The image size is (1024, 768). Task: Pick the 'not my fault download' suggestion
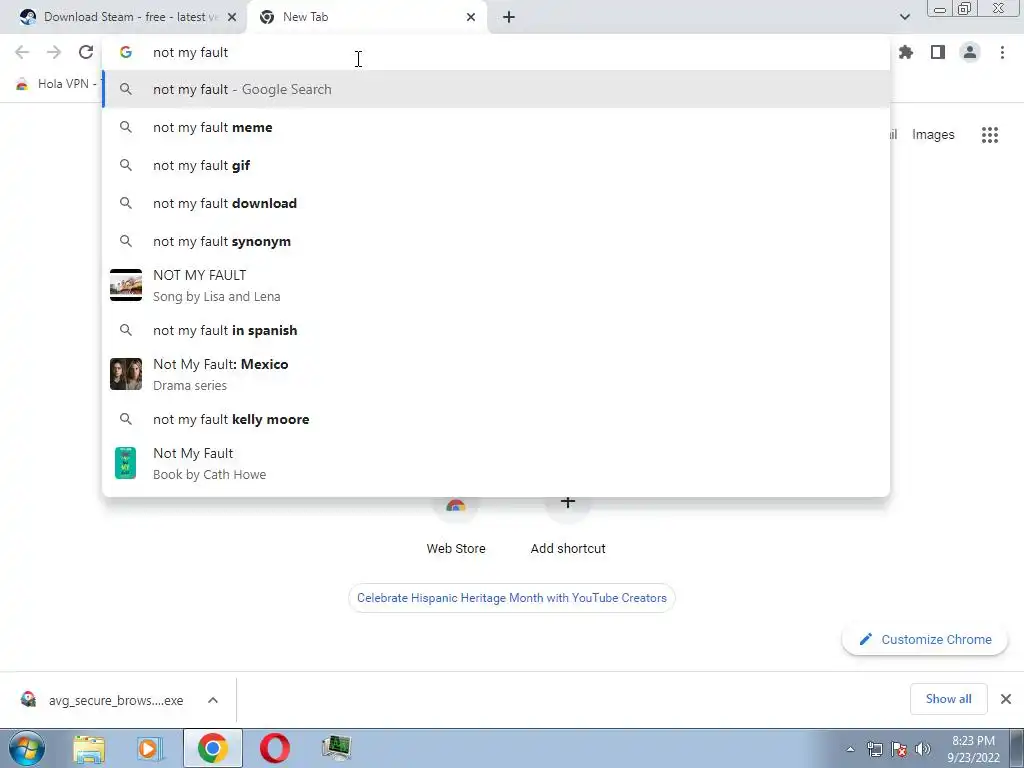pos(496,203)
